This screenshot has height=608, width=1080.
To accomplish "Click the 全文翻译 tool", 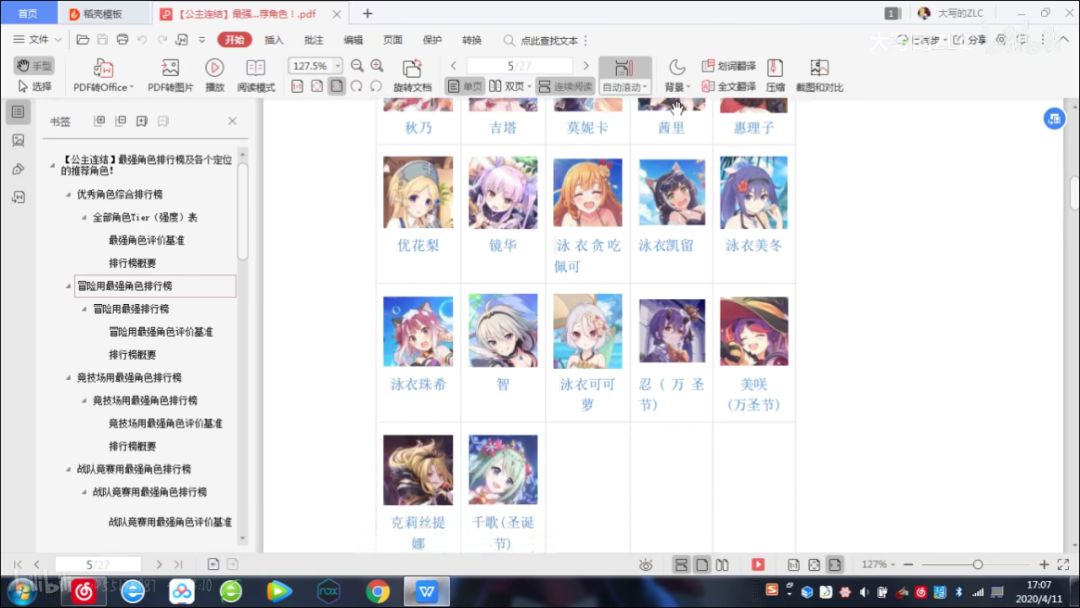I will point(728,87).
